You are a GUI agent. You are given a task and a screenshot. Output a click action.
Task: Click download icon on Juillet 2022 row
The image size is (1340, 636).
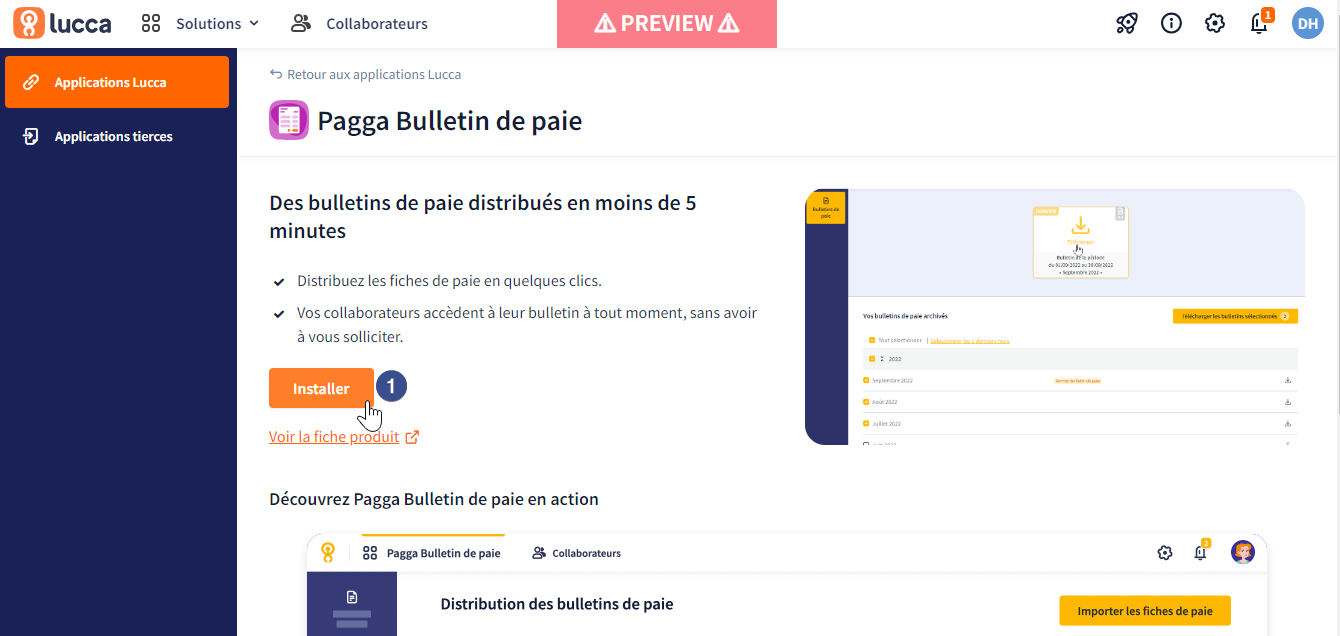point(1288,423)
